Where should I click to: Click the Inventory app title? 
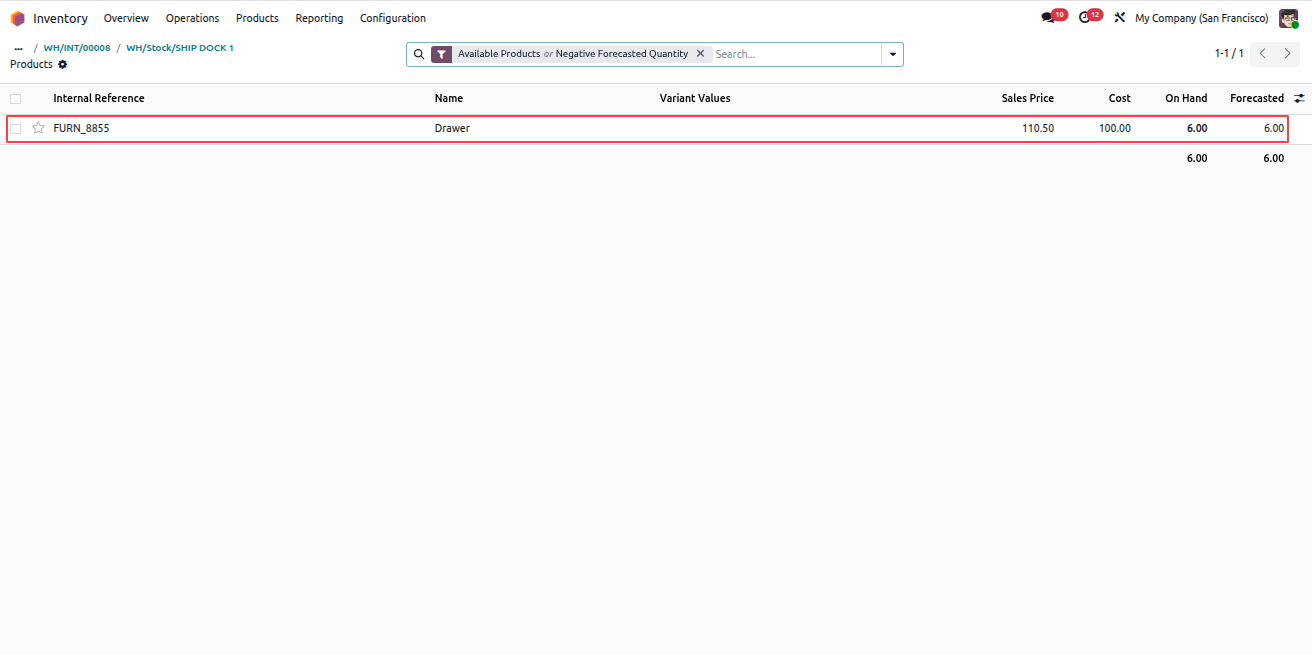click(60, 18)
